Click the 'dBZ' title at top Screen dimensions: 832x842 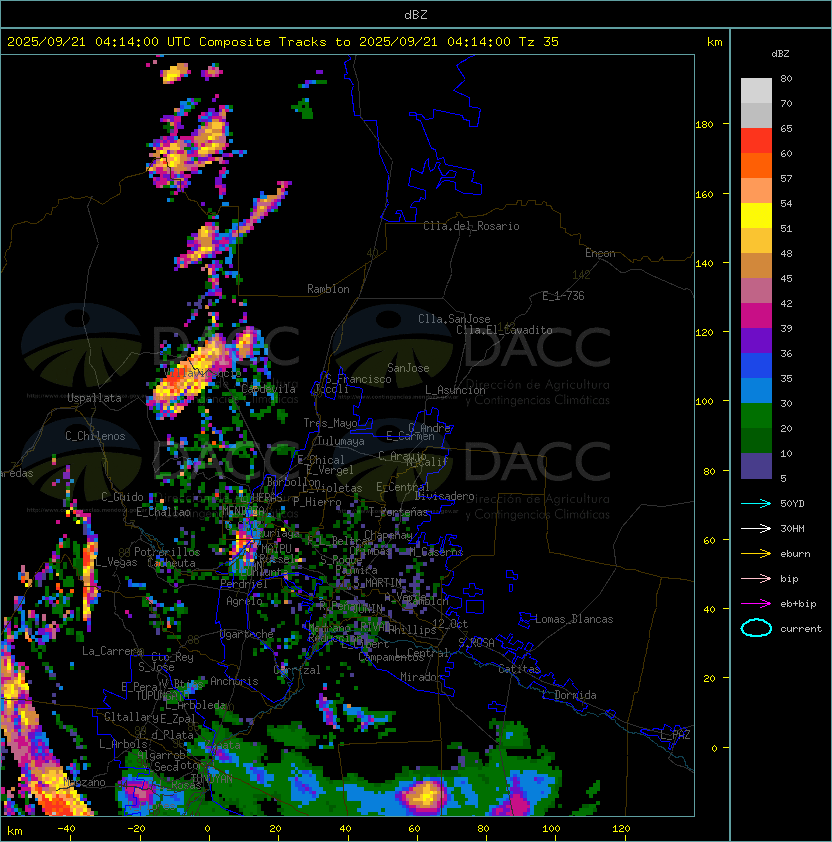point(416,14)
